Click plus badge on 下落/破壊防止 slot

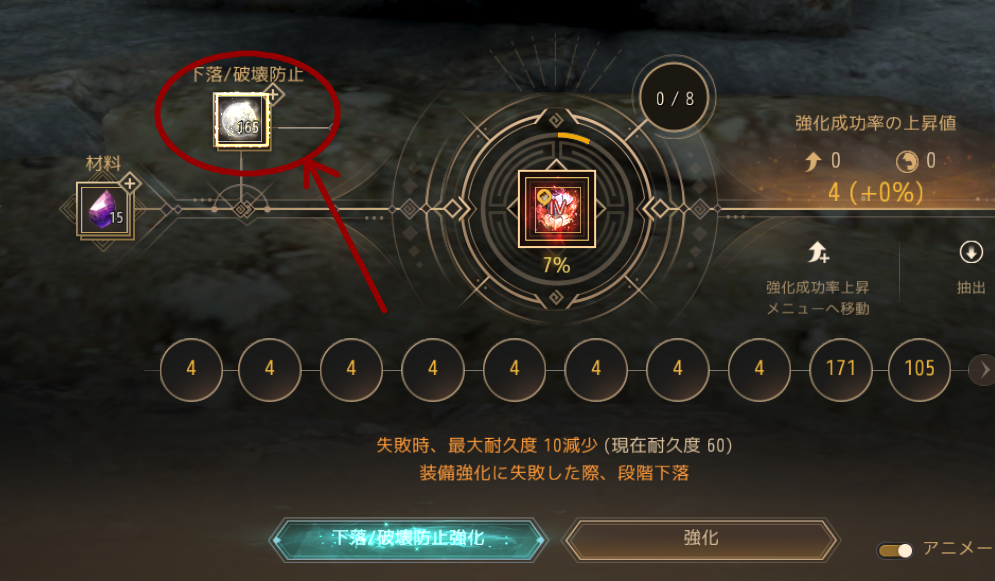pos(273,95)
